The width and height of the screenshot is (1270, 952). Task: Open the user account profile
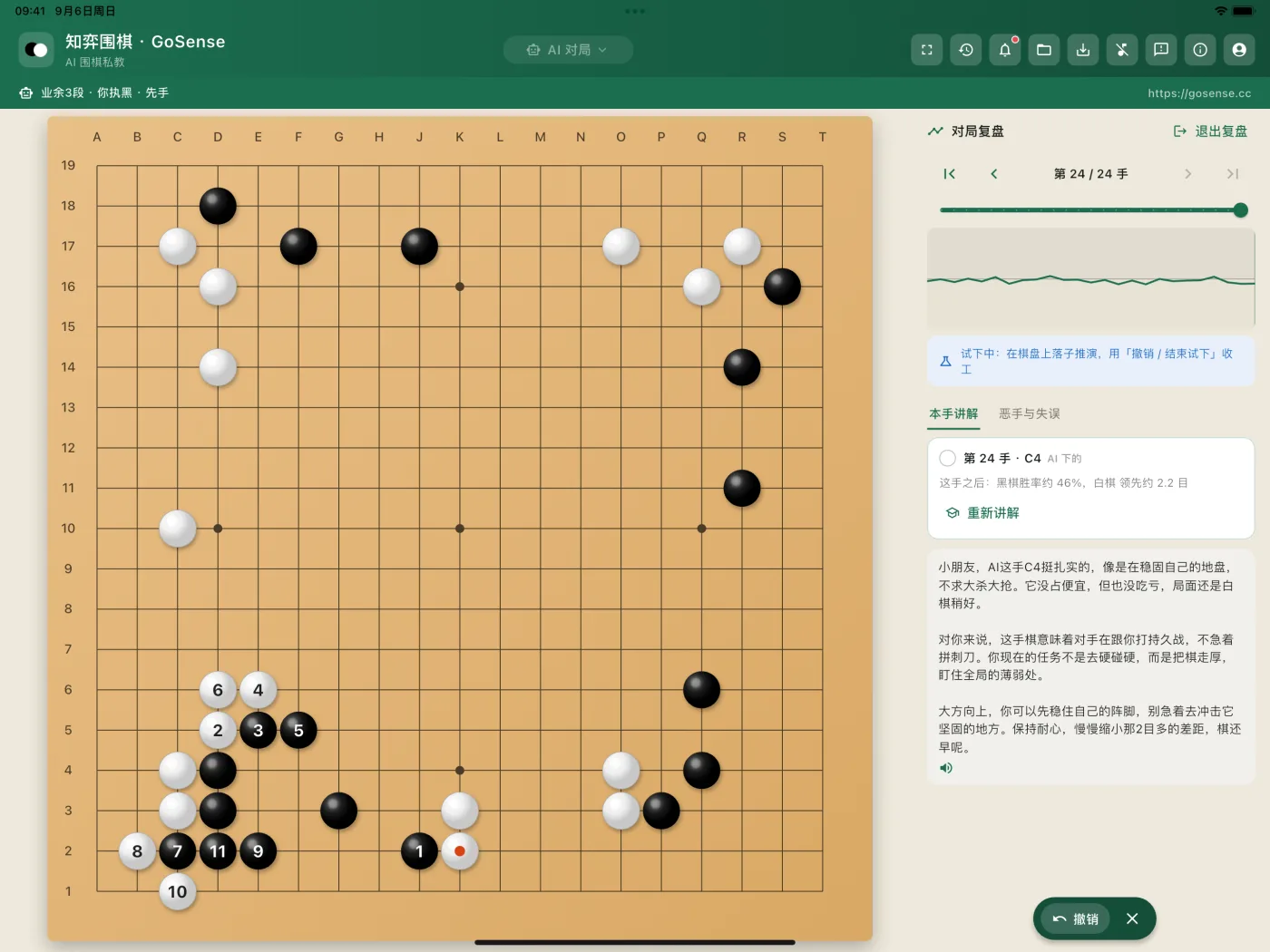tap(1239, 50)
